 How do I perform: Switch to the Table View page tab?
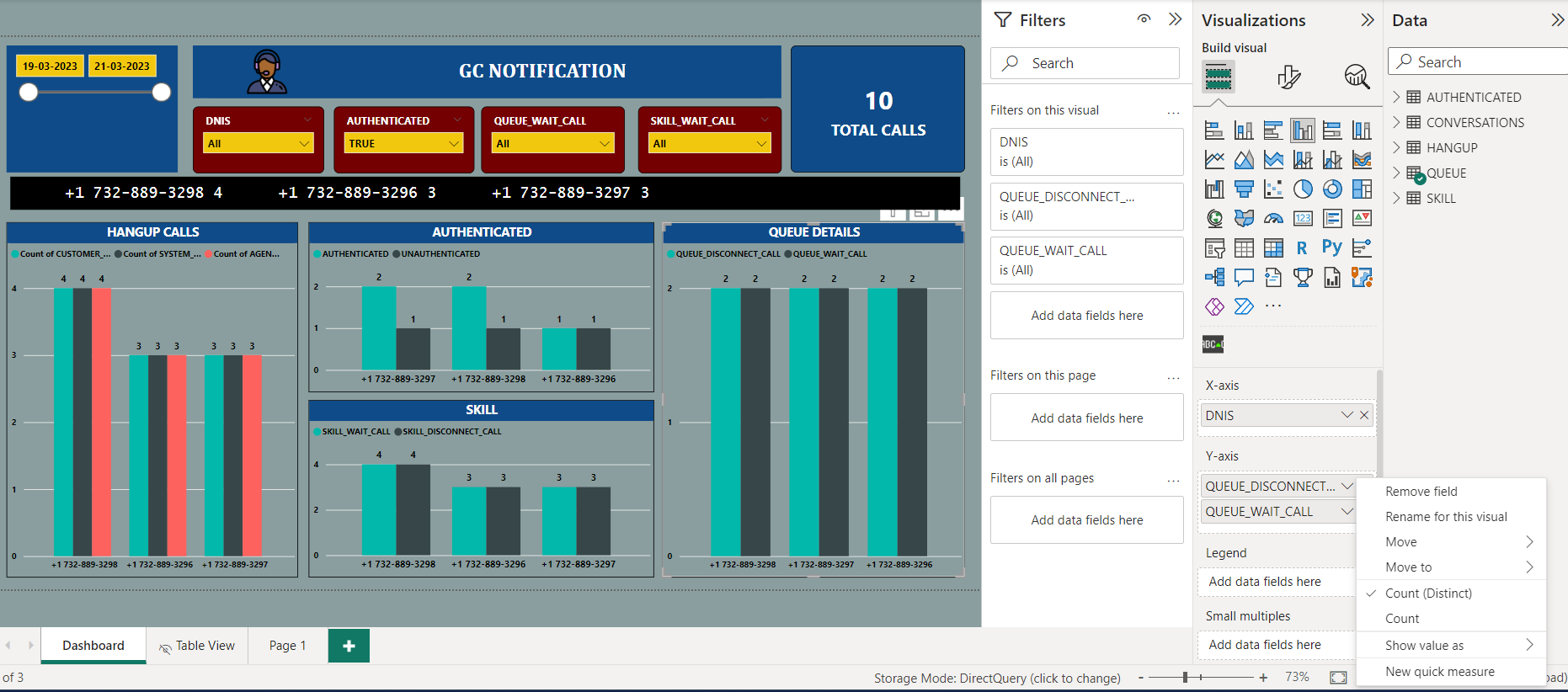click(x=197, y=646)
